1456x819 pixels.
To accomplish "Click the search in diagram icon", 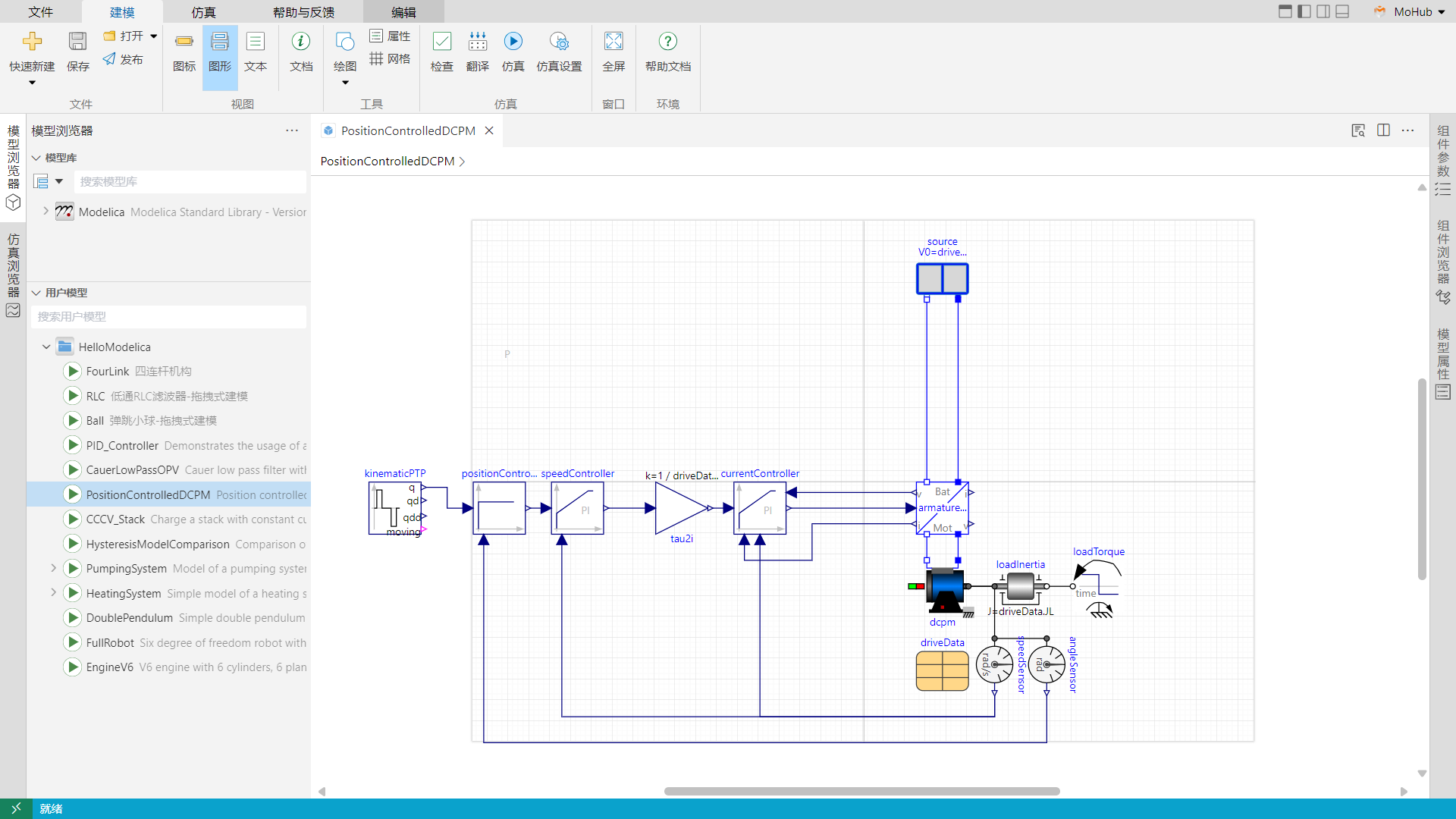I will (x=1358, y=130).
